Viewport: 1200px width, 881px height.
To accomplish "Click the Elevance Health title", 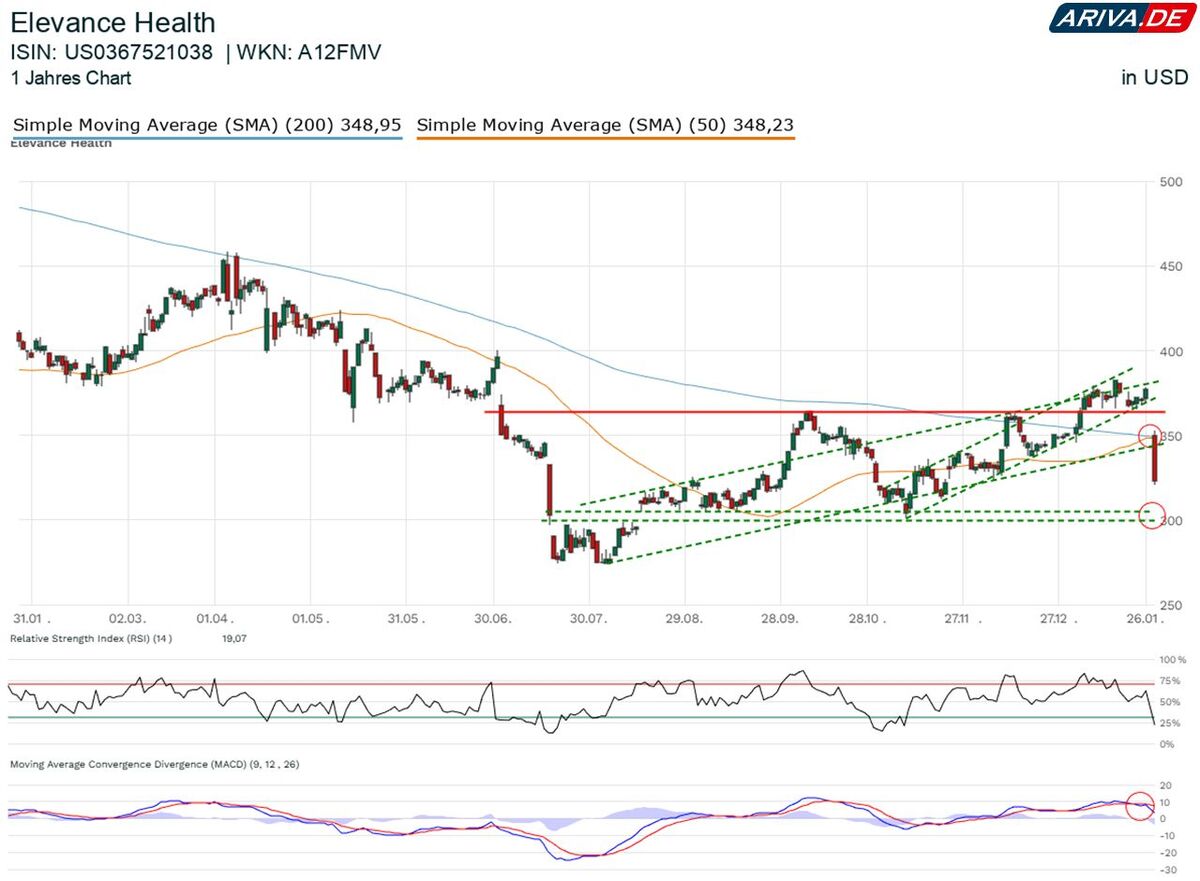I will point(113,22).
